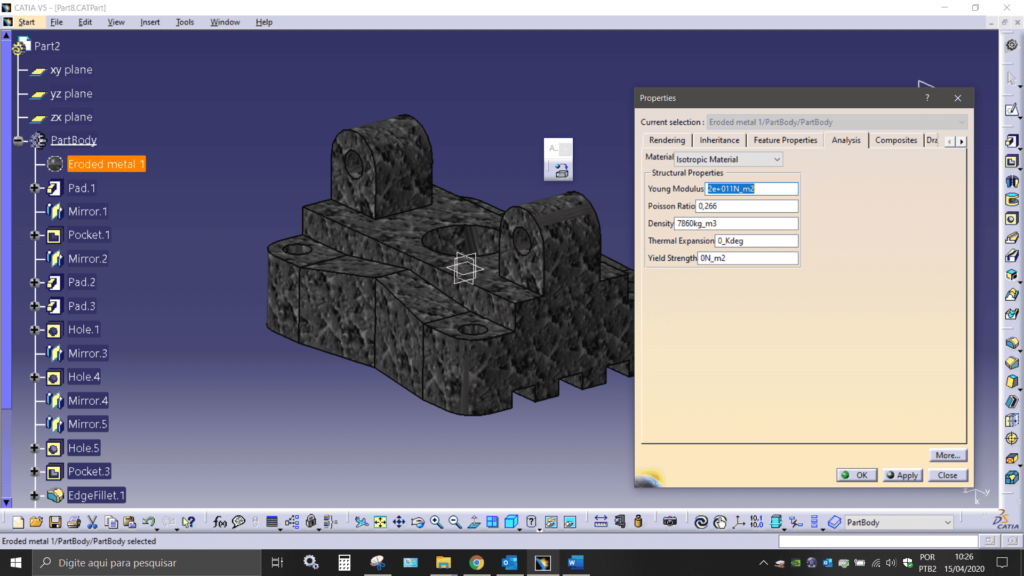Switch to the Rendering tab
Screen dimensions: 1024x576
click(x=666, y=140)
